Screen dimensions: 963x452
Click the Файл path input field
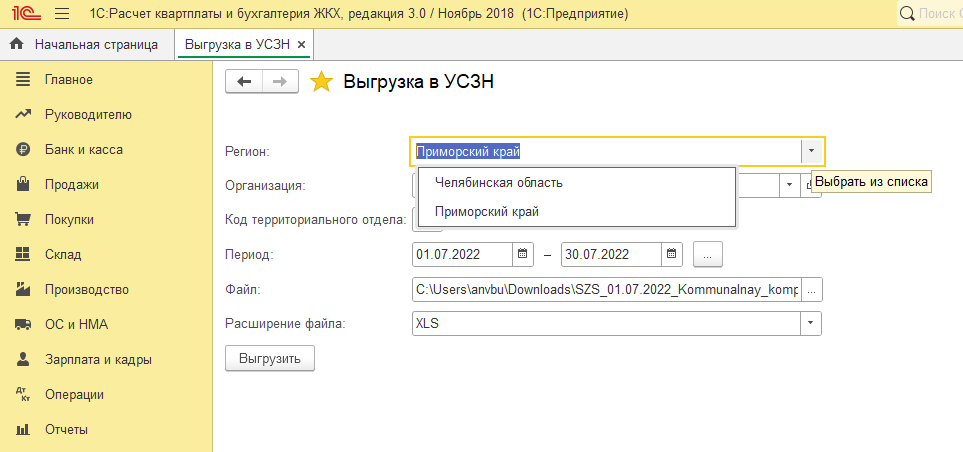pos(607,290)
